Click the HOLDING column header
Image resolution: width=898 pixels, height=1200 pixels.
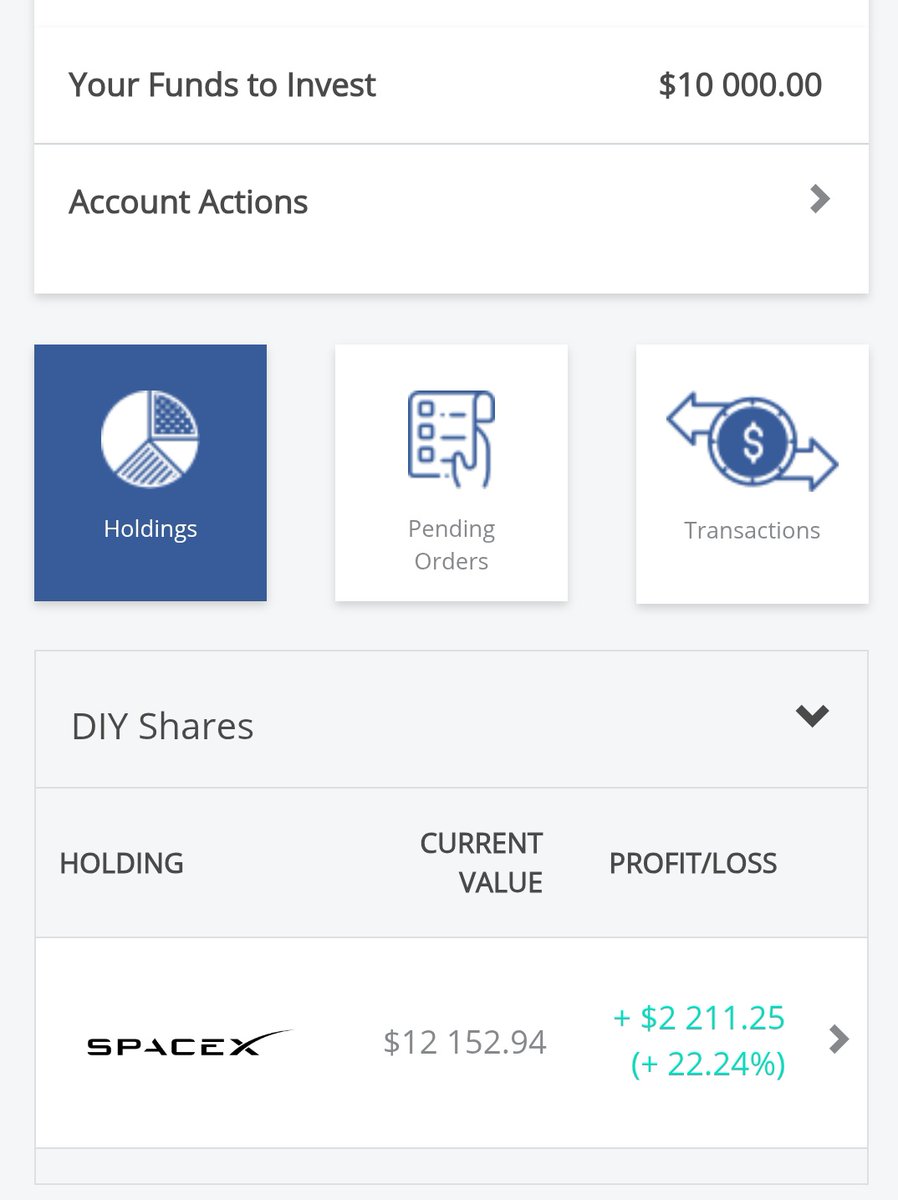121,863
